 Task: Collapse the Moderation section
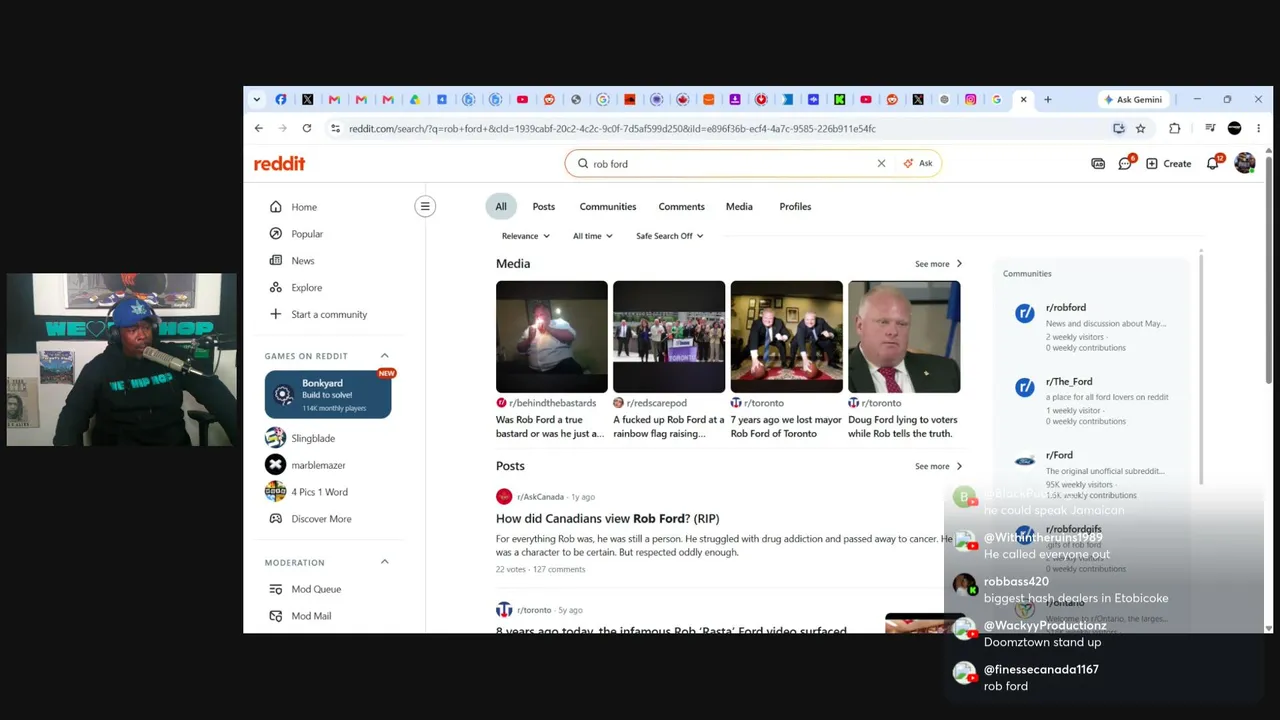pos(384,562)
